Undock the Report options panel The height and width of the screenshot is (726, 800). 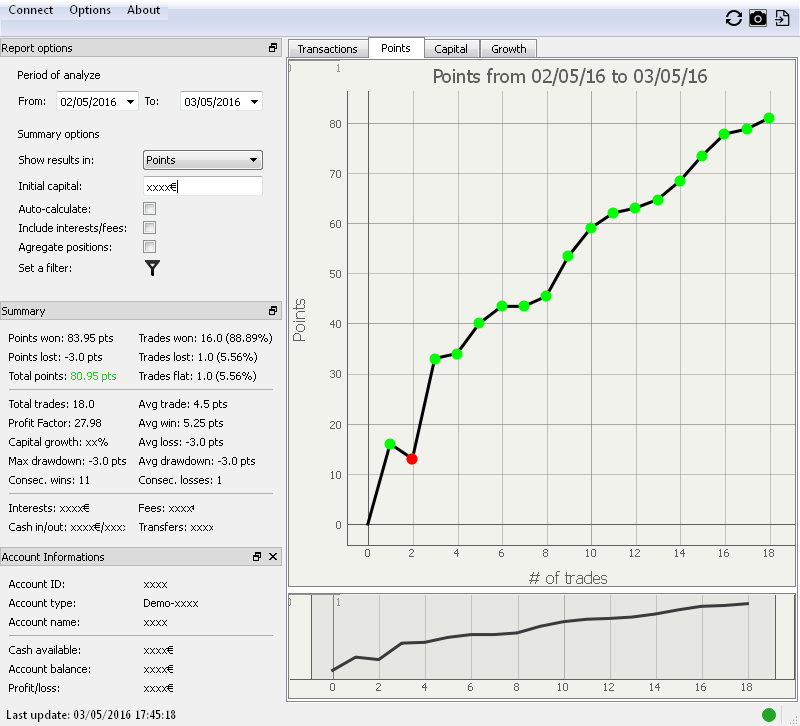(x=273, y=48)
